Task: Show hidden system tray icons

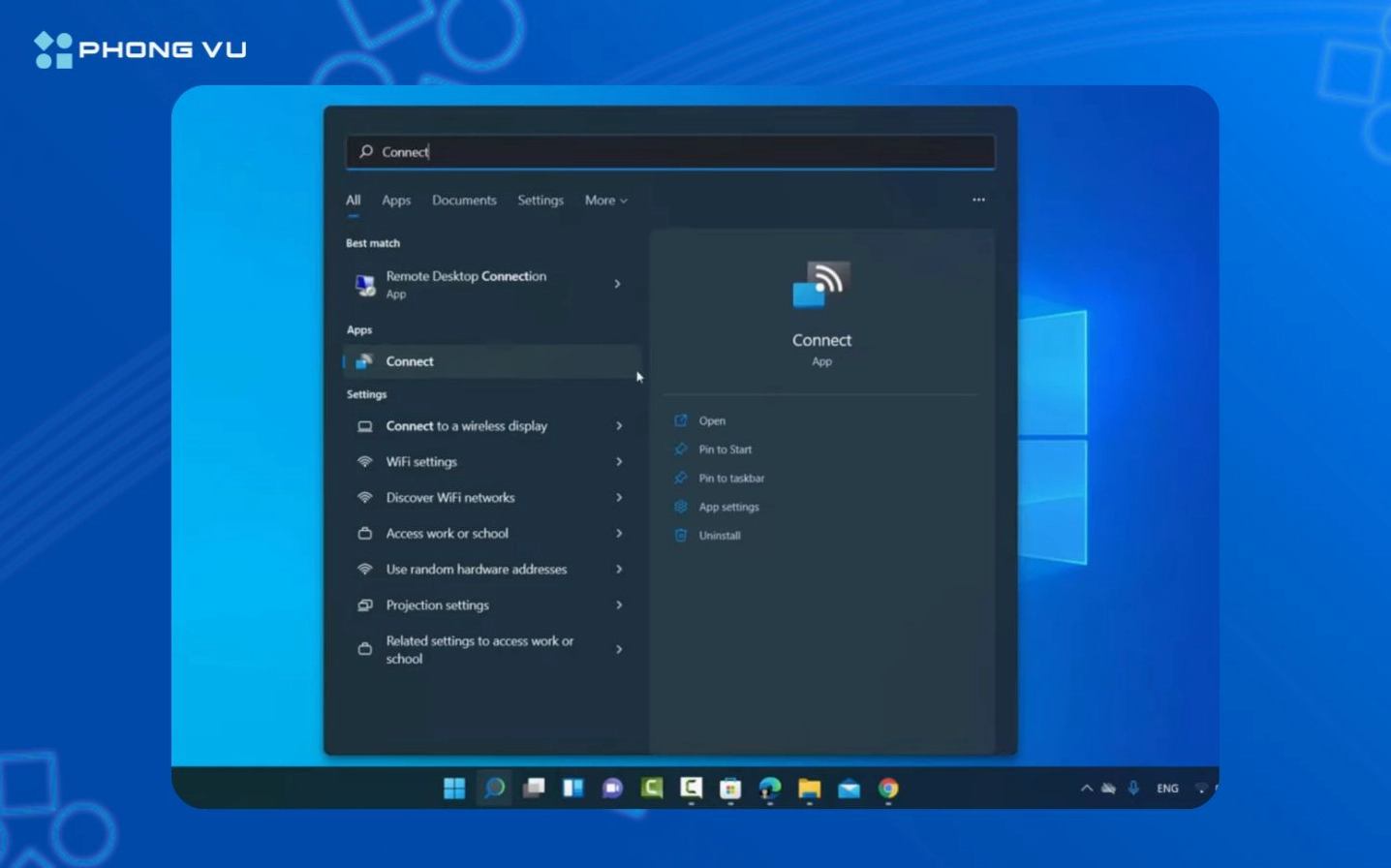Action: point(1086,789)
